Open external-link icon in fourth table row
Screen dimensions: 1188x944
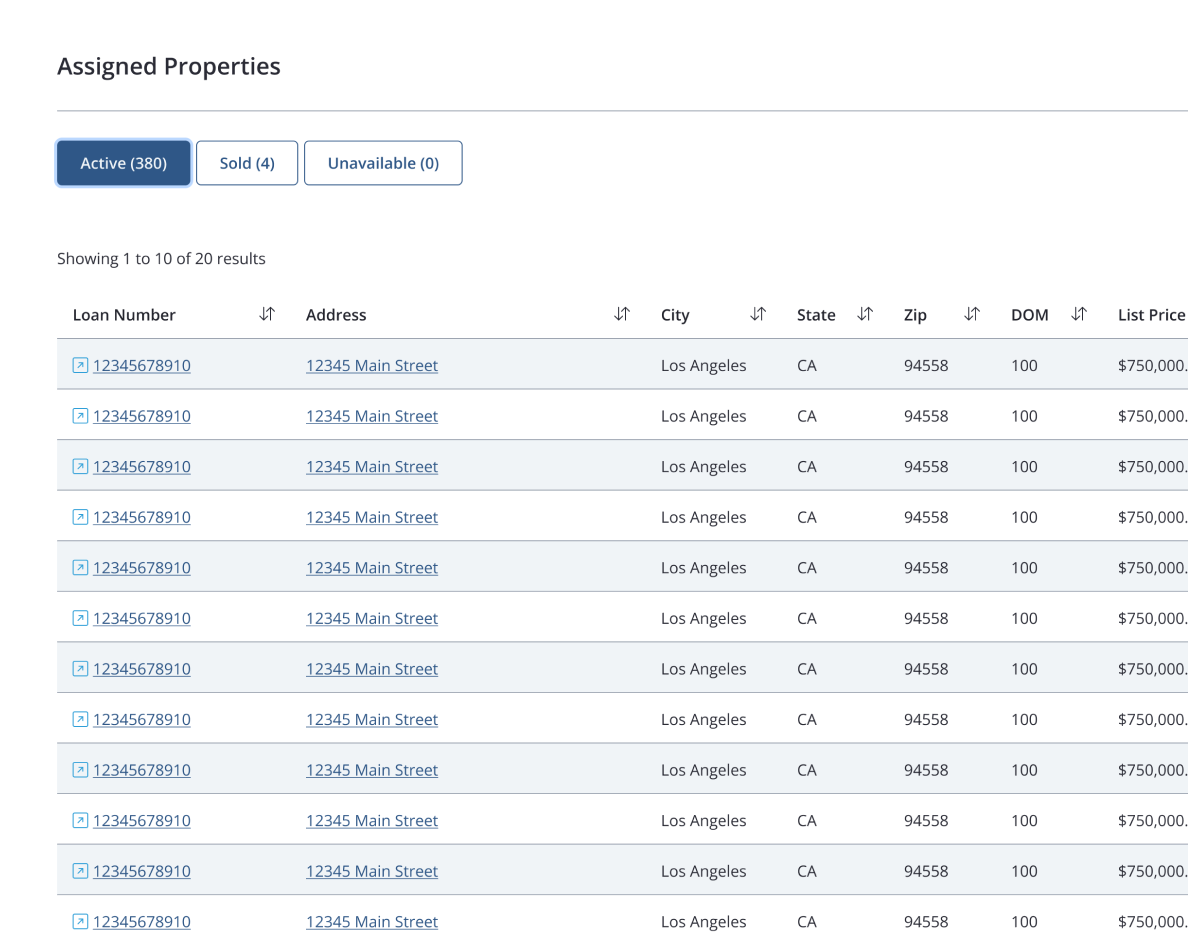click(x=80, y=517)
